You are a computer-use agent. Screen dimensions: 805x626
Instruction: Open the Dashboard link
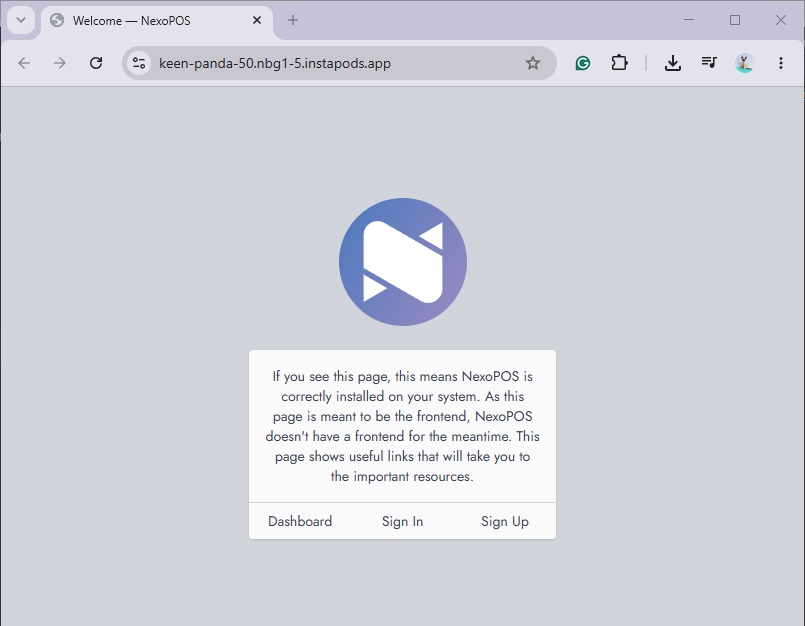[300, 521]
